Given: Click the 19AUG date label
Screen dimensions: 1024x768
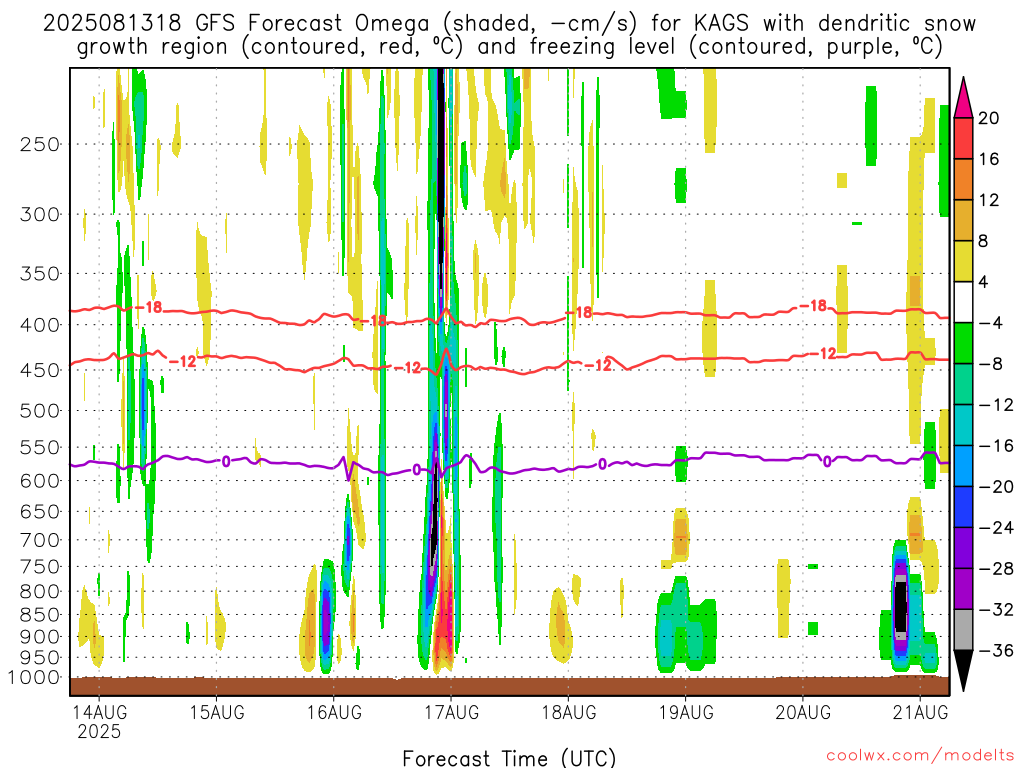Looking at the screenshot, I should pos(686,712).
